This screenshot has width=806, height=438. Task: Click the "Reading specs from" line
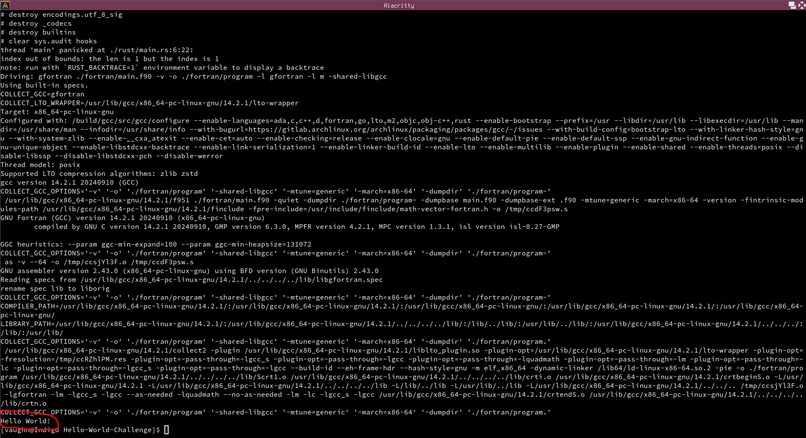pos(191,280)
